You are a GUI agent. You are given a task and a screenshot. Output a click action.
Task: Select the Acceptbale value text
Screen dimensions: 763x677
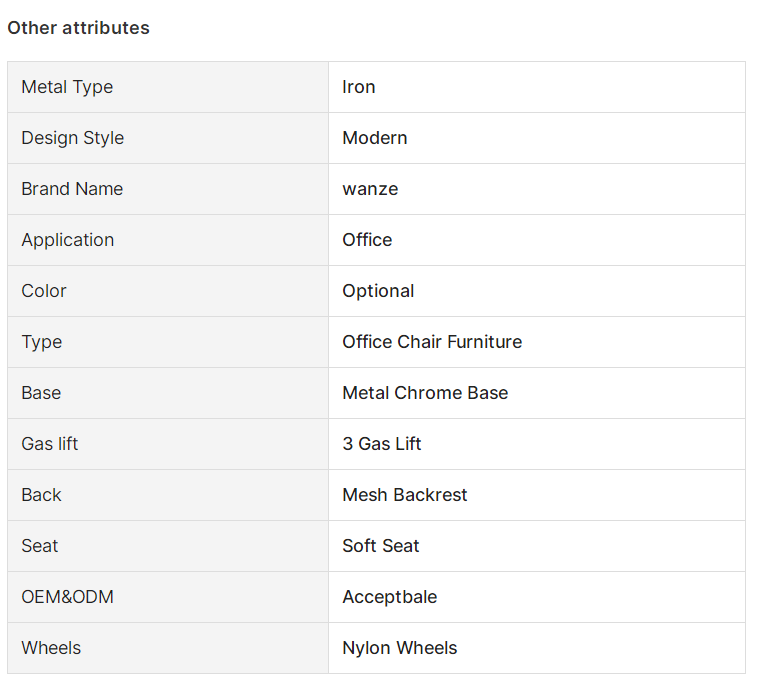click(x=390, y=597)
